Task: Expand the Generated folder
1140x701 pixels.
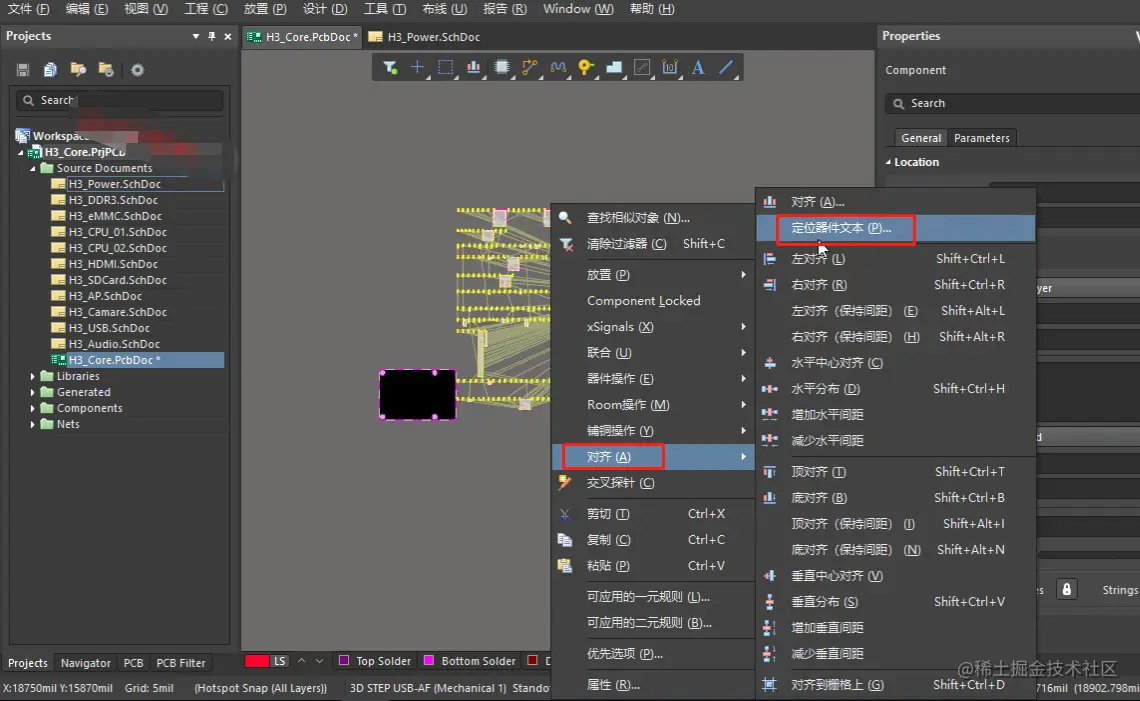Action: (x=33, y=393)
